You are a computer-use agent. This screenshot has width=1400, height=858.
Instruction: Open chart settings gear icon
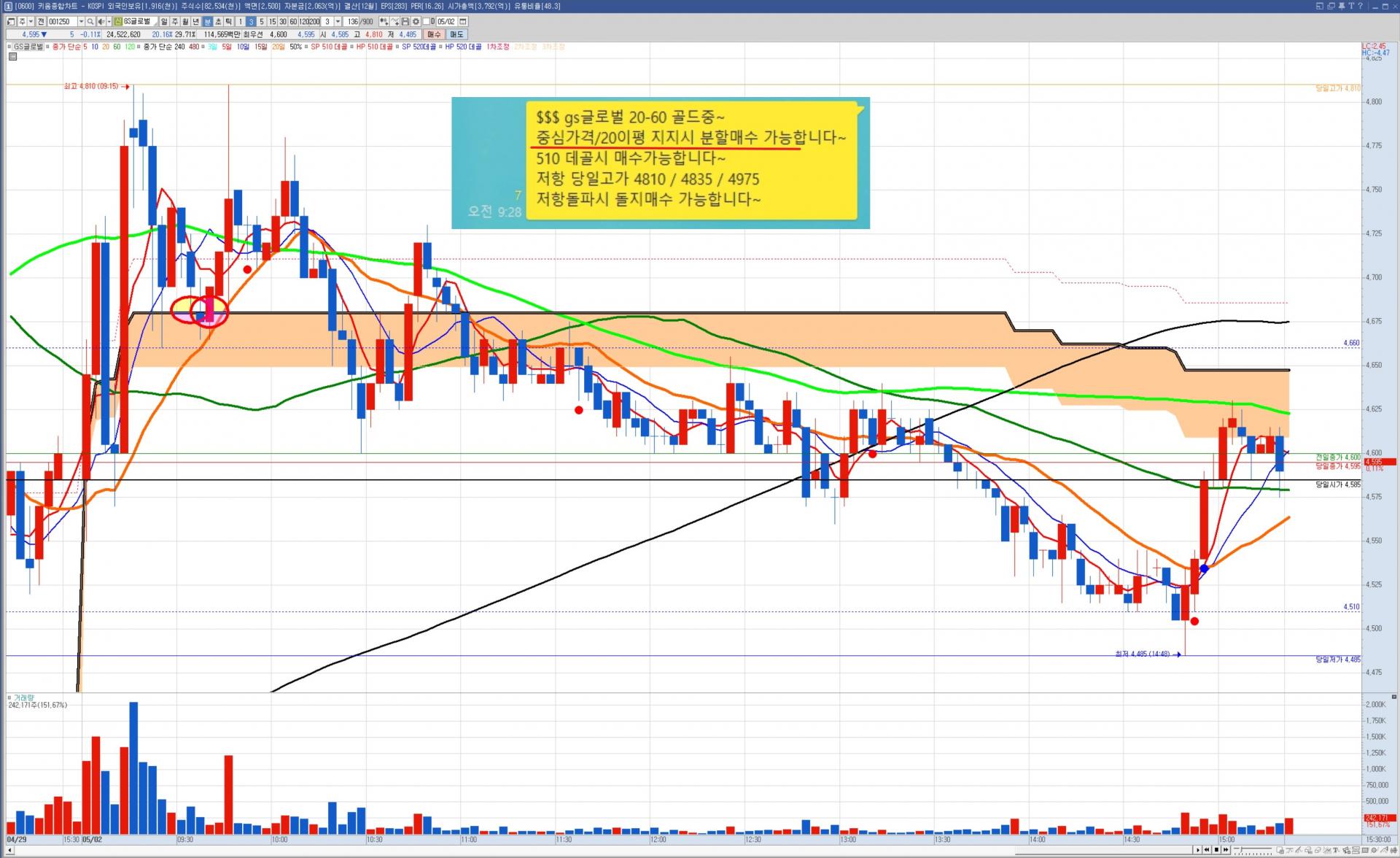pos(416,22)
